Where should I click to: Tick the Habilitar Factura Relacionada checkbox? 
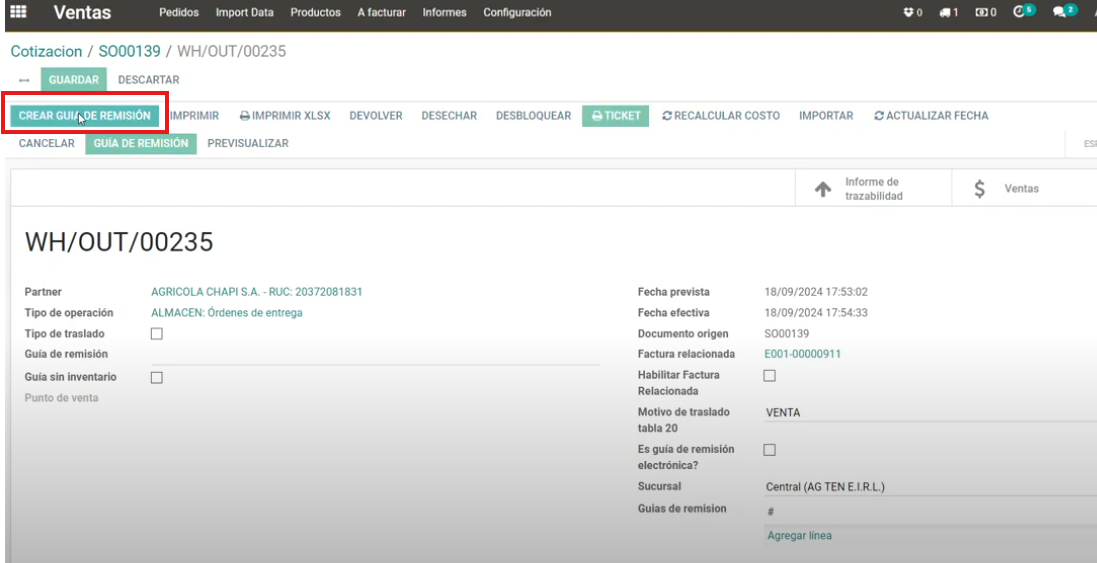point(769,376)
